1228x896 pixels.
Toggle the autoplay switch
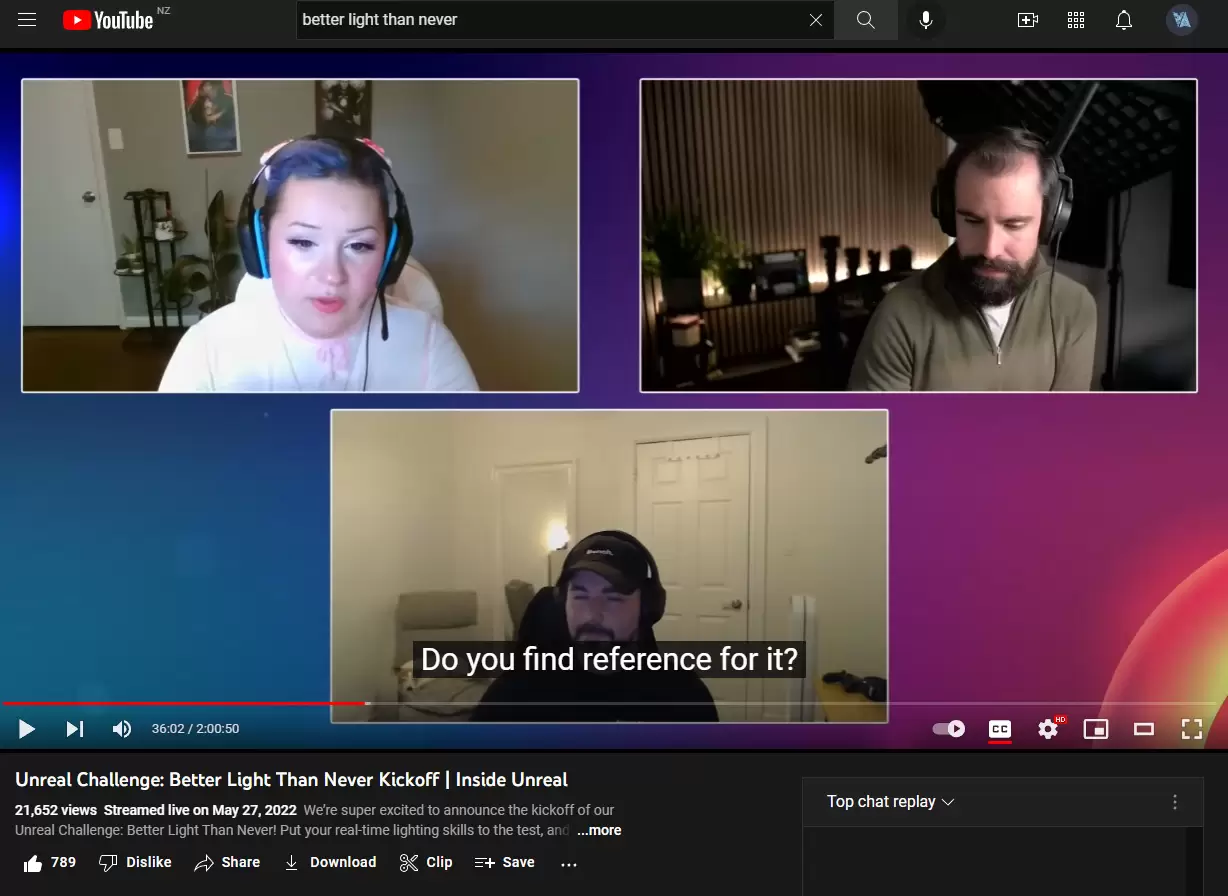[949, 729]
